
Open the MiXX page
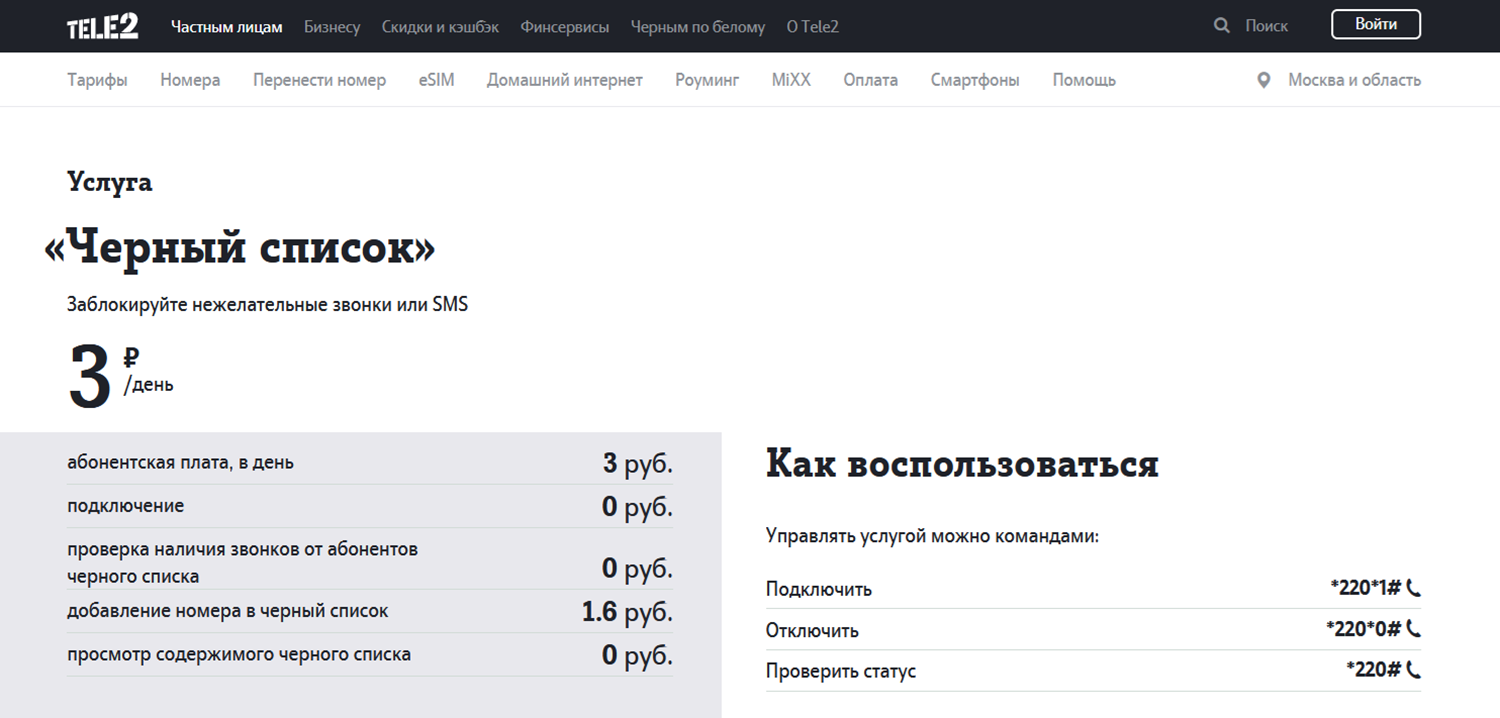pos(791,80)
